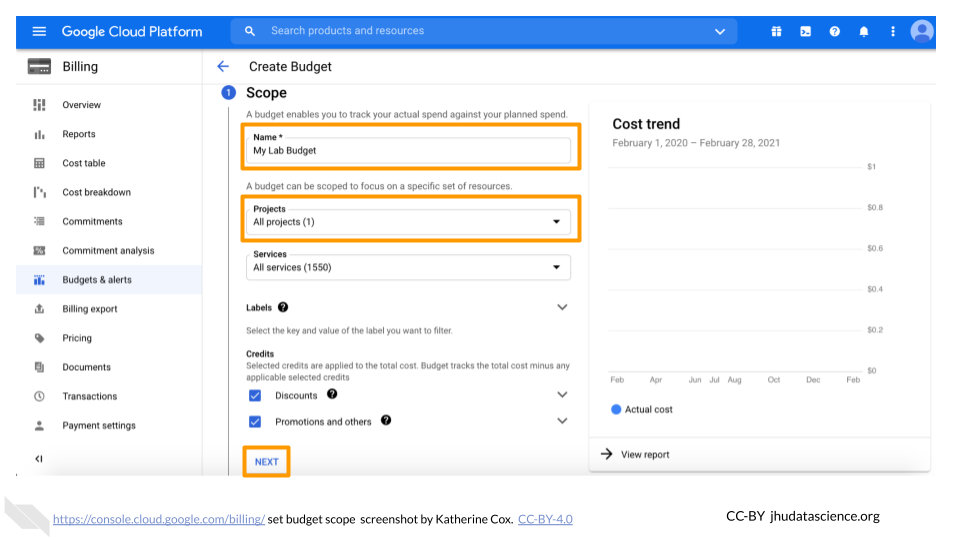Collapse the sidebar with the chevron icon
Screen dimensions: 960x540
[39, 459]
